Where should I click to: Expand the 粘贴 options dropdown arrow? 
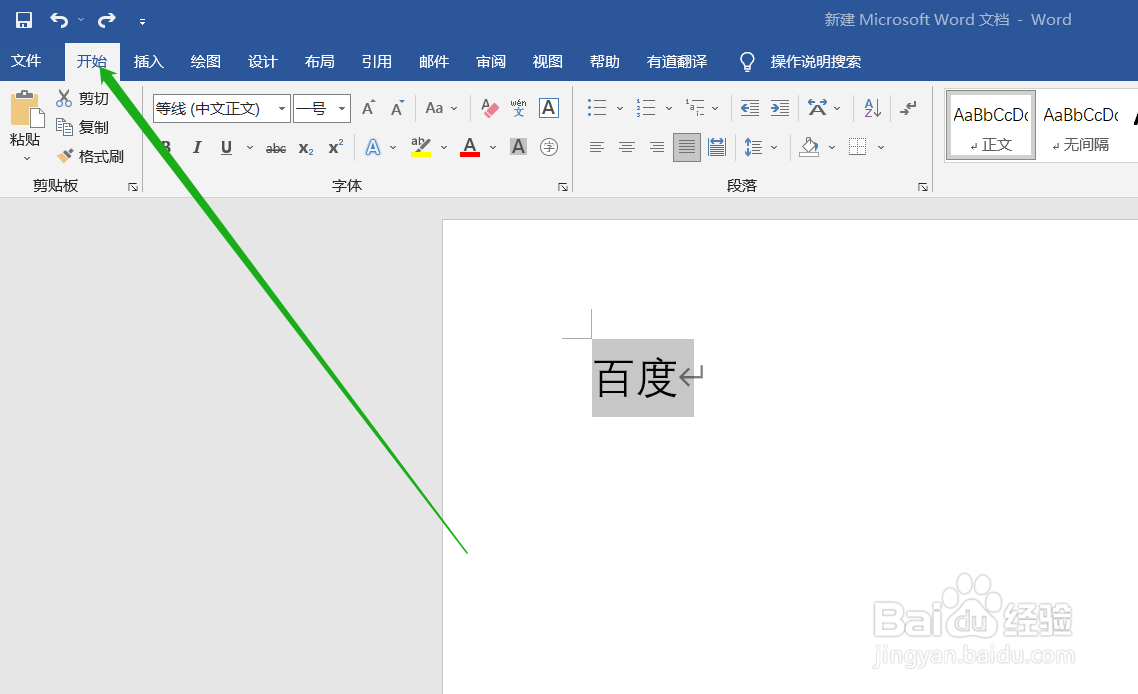tap(27, 158)
